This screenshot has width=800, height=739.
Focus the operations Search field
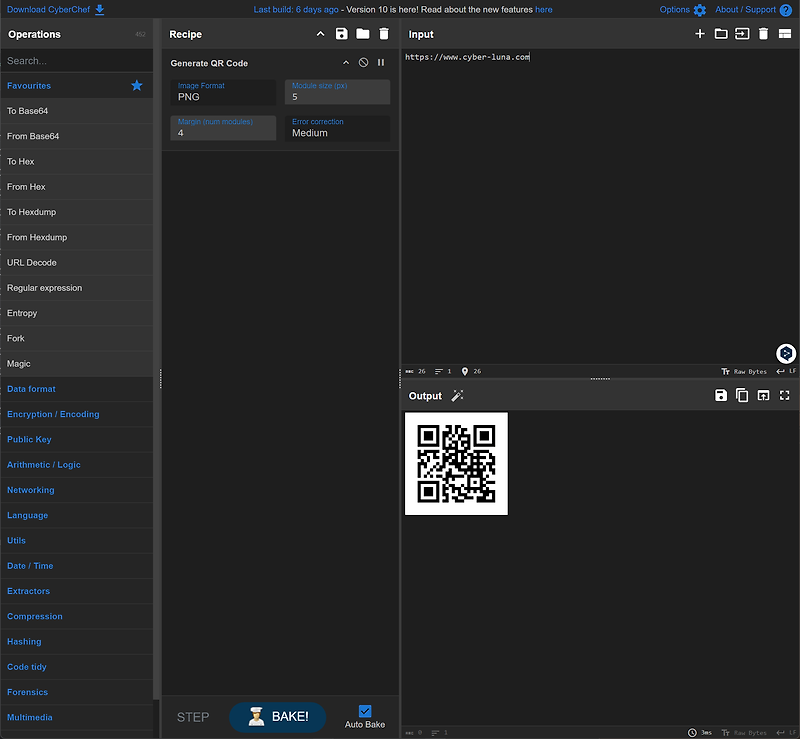coord(77,61)
